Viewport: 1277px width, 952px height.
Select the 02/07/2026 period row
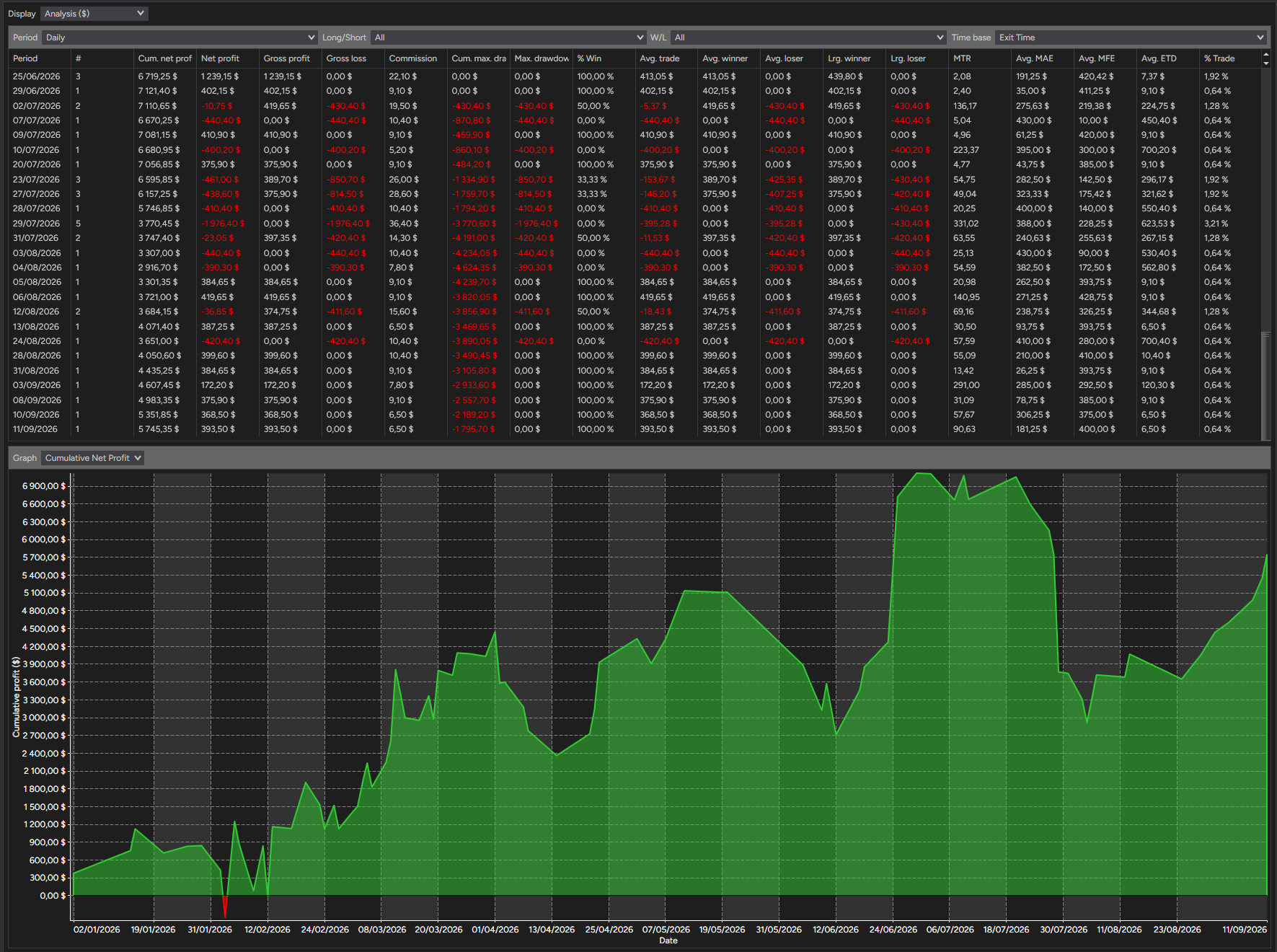click(x=635, y=106)
